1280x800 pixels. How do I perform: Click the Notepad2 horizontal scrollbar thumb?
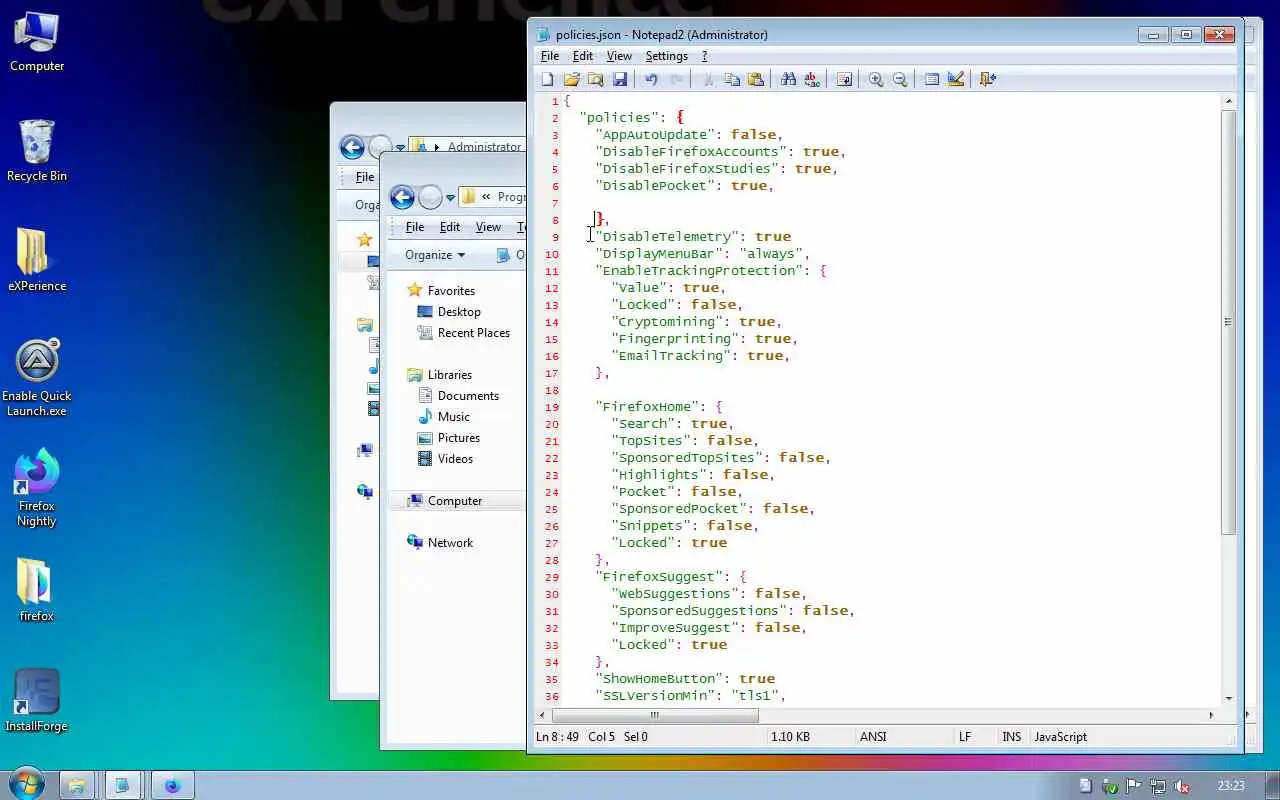pos(655,715)
